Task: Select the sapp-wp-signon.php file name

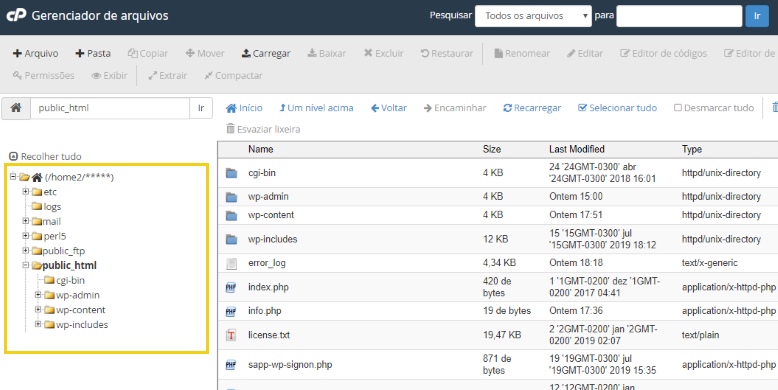Action: pyautogui.click(x=290, y=365)
